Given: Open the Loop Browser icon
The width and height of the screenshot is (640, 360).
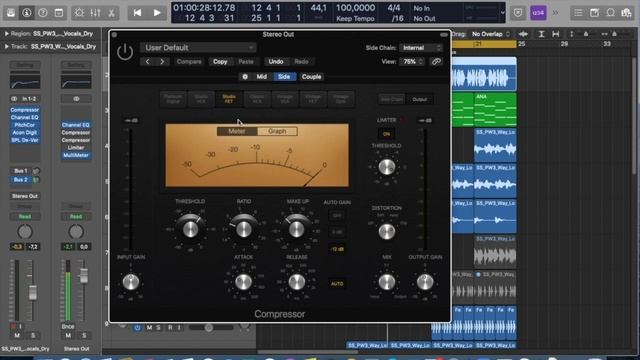Looking at the screenshot, I should [611, 13].
